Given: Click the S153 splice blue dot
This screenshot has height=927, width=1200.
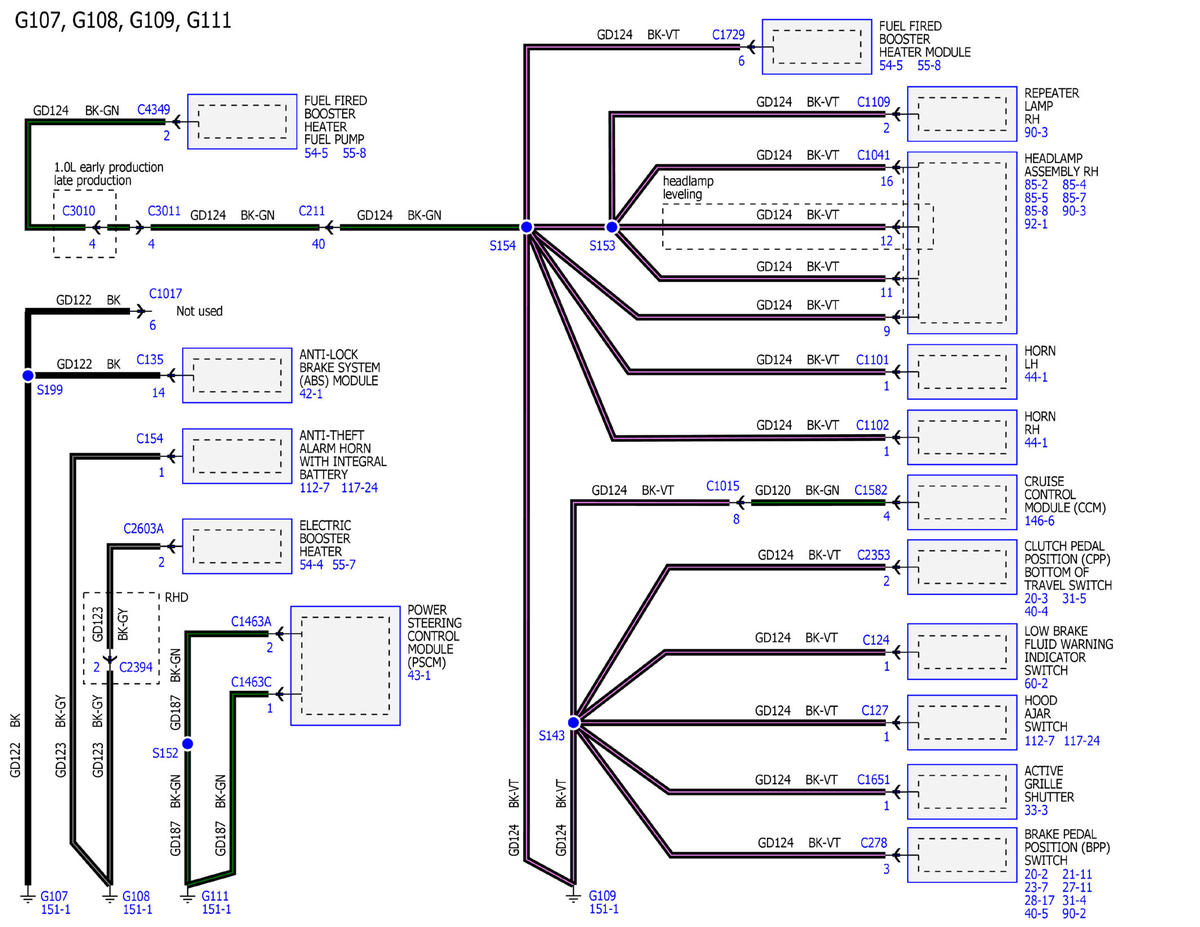Looking at the screenshot, I should tap(612, 228).
